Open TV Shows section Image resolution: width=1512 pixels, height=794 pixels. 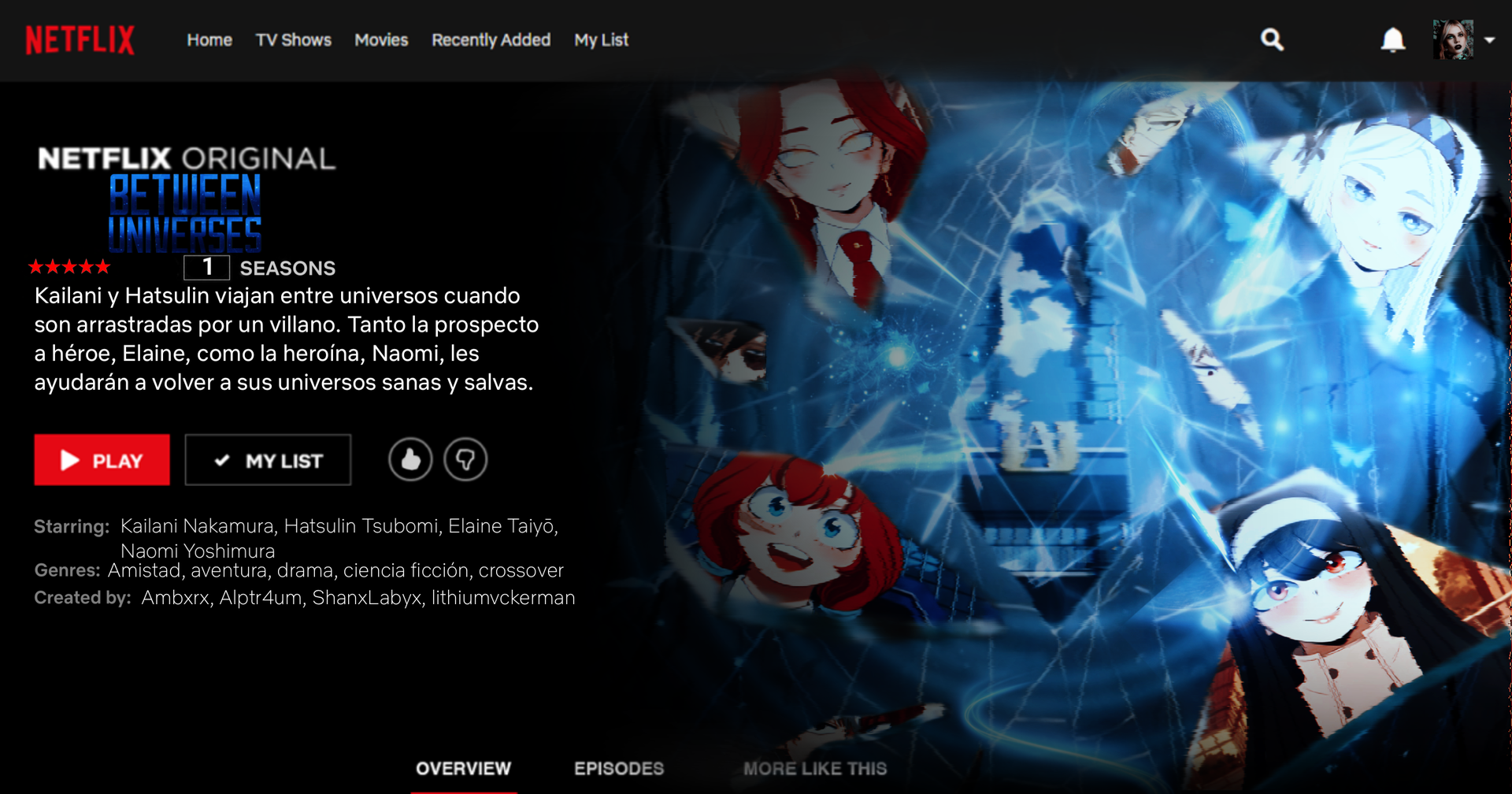pos(294,40)
